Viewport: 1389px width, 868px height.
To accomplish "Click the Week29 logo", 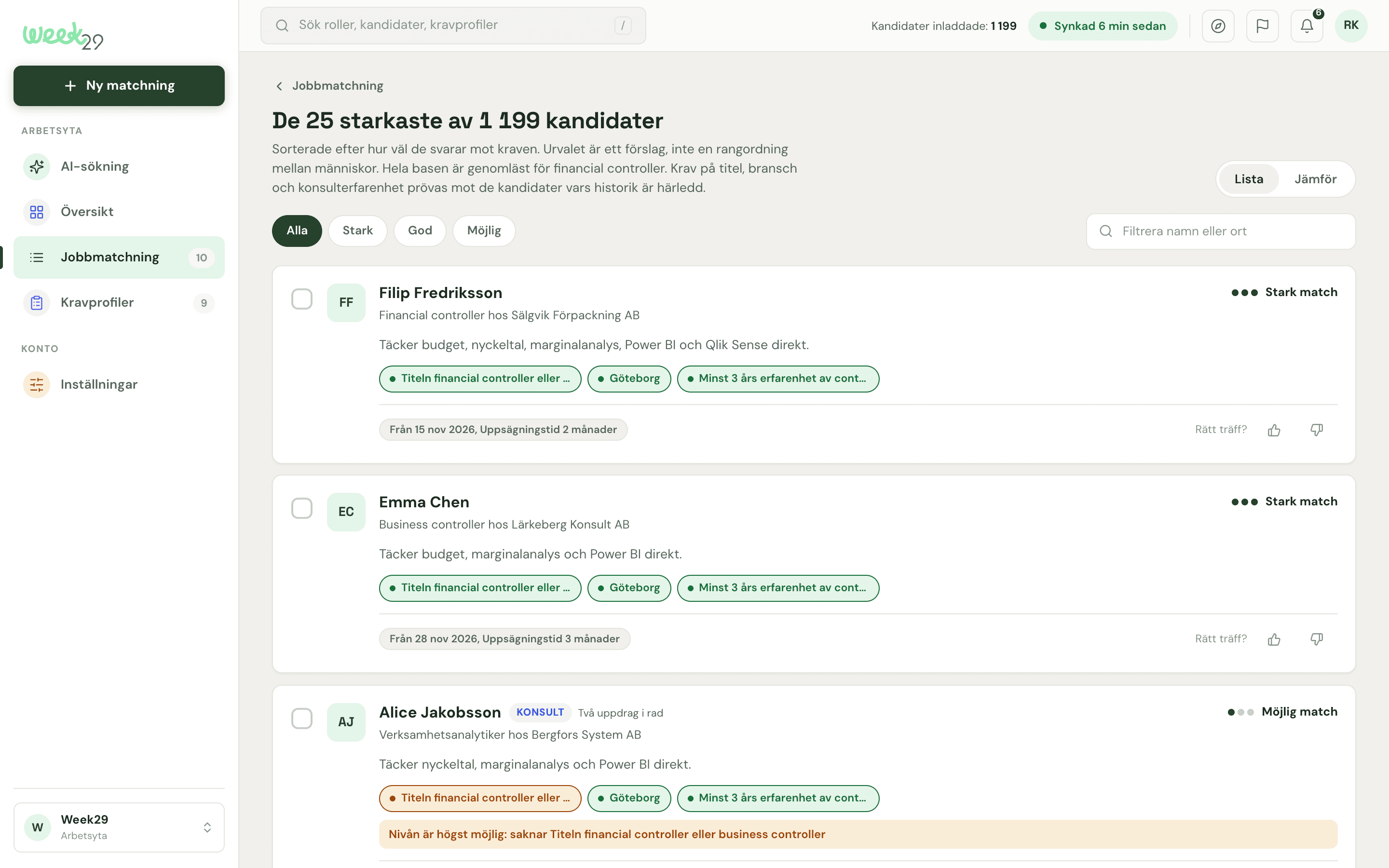I will click(63, 36).
